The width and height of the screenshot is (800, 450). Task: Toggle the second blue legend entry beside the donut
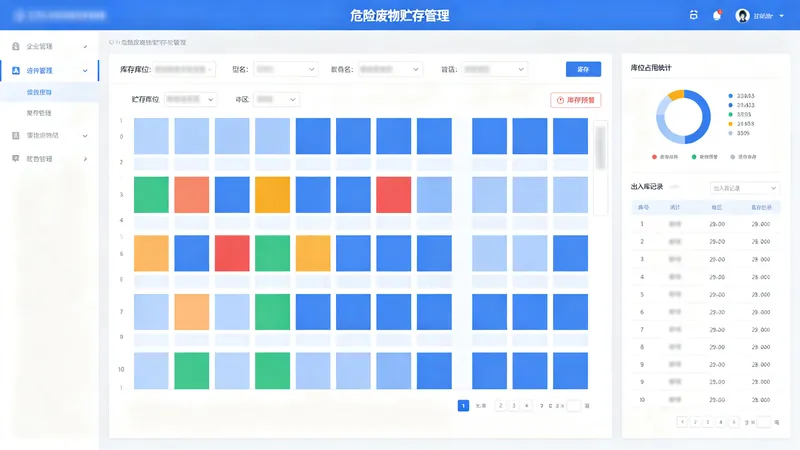pos(741,105)
